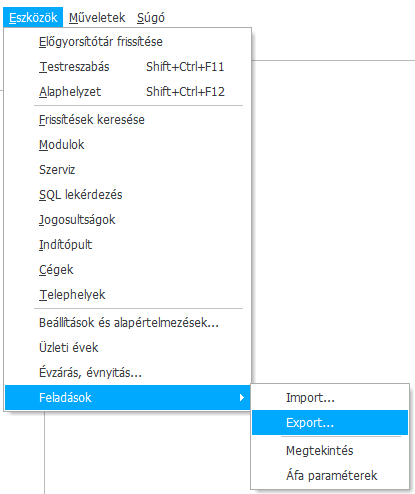Viewport: 415px width, 494px height.
Task: Choose Cégek from Eszközök menu
Action: (127, 270)
